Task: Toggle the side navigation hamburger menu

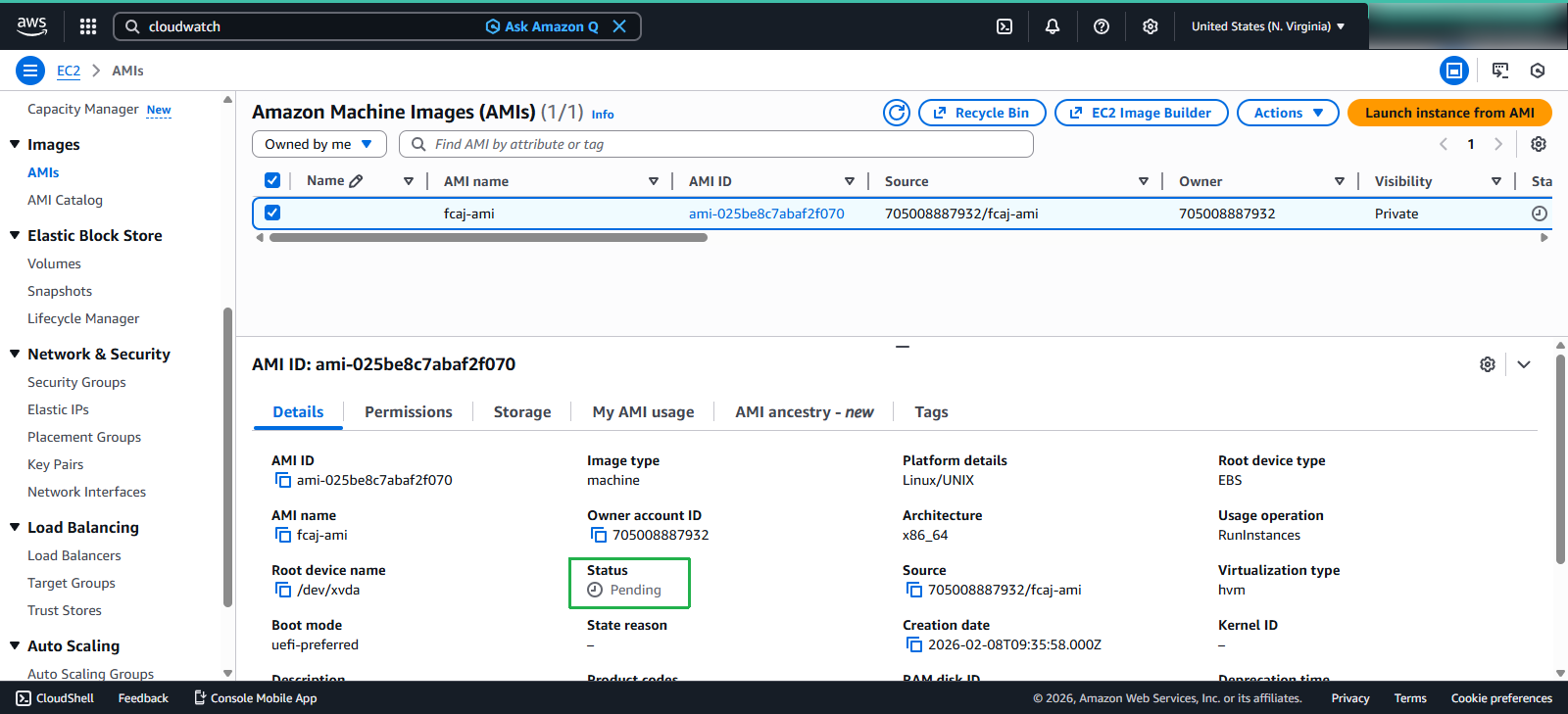Action: pyautogui.click(x=30, y=71)
